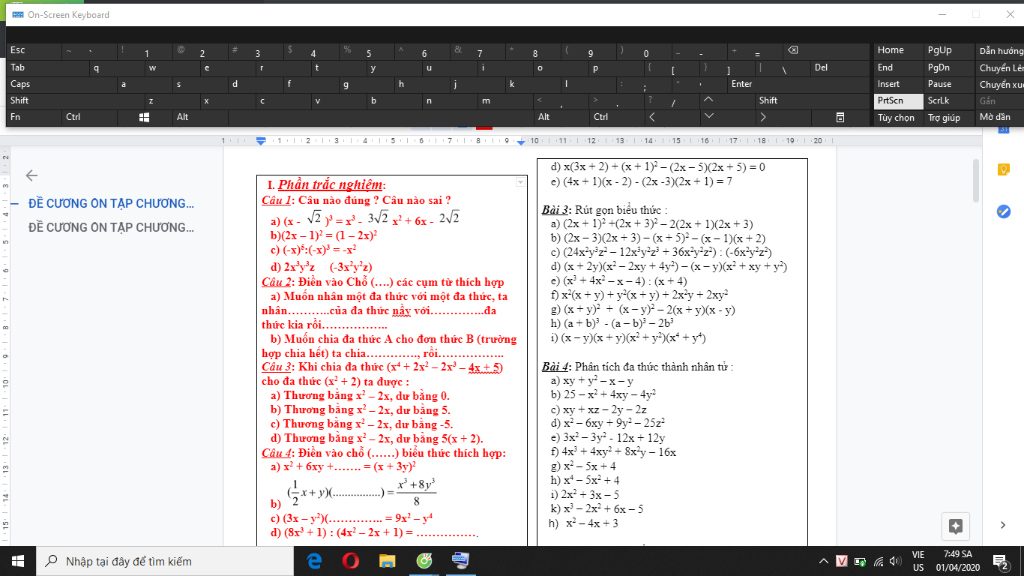Open Opera browser from taskbar
This screenshot has width=1024, height=576.
click(x=351, y=561)
